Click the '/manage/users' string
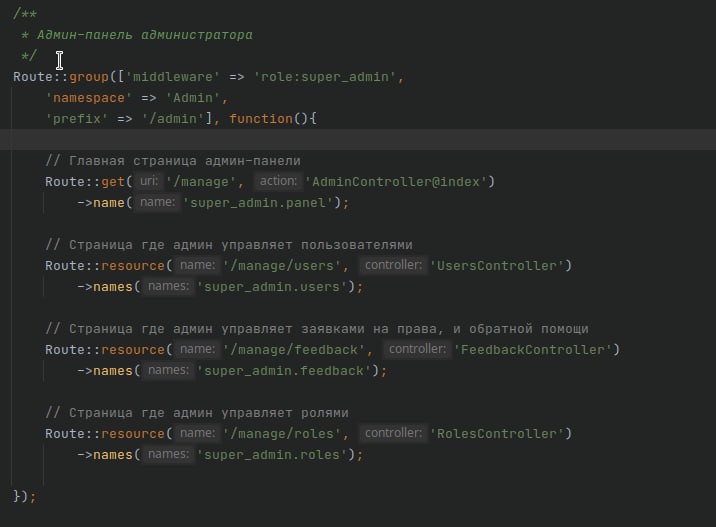Screen dimensions: 716x527 pos(282,266)
